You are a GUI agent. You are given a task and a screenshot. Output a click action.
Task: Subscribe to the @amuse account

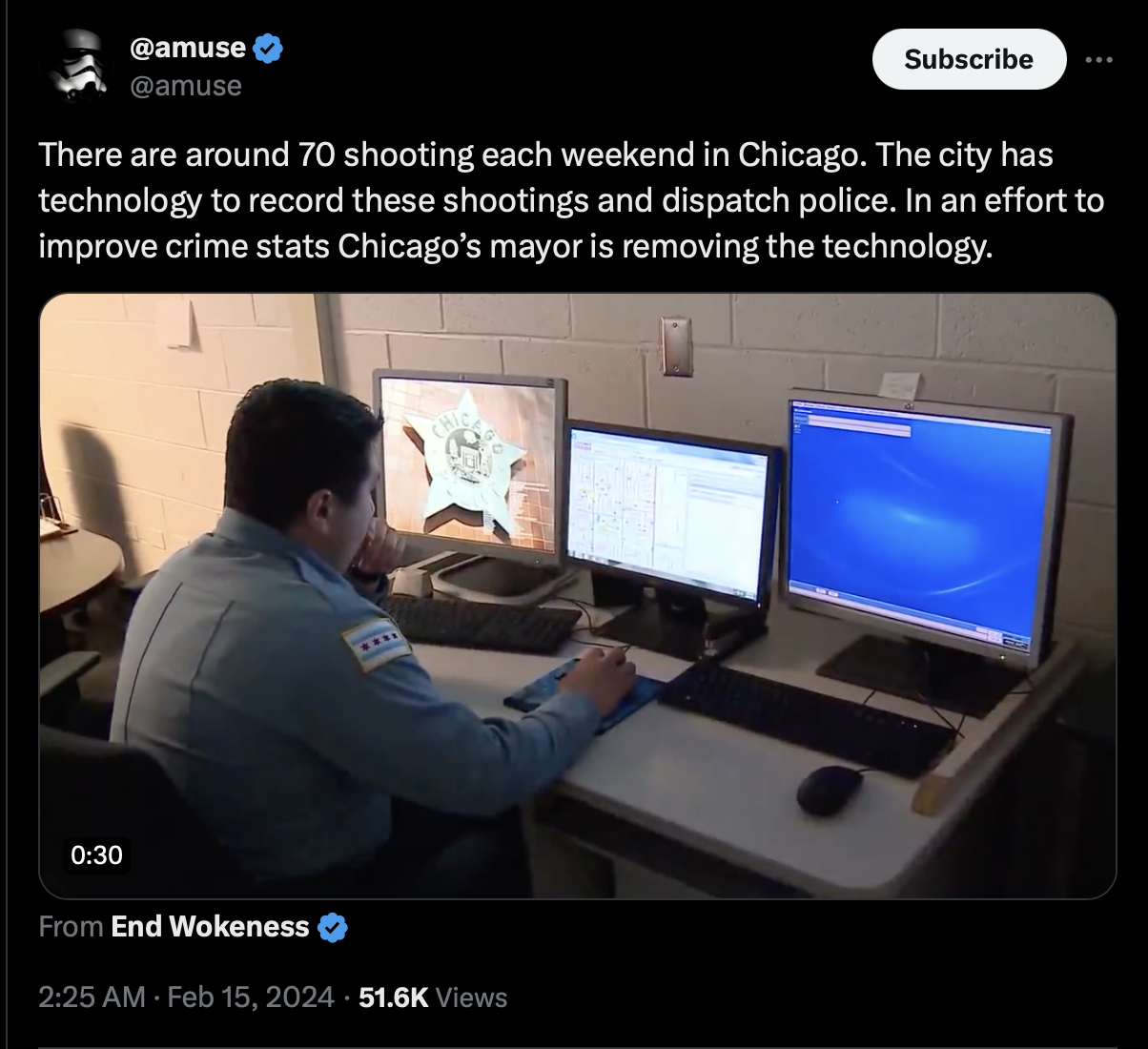969,59
